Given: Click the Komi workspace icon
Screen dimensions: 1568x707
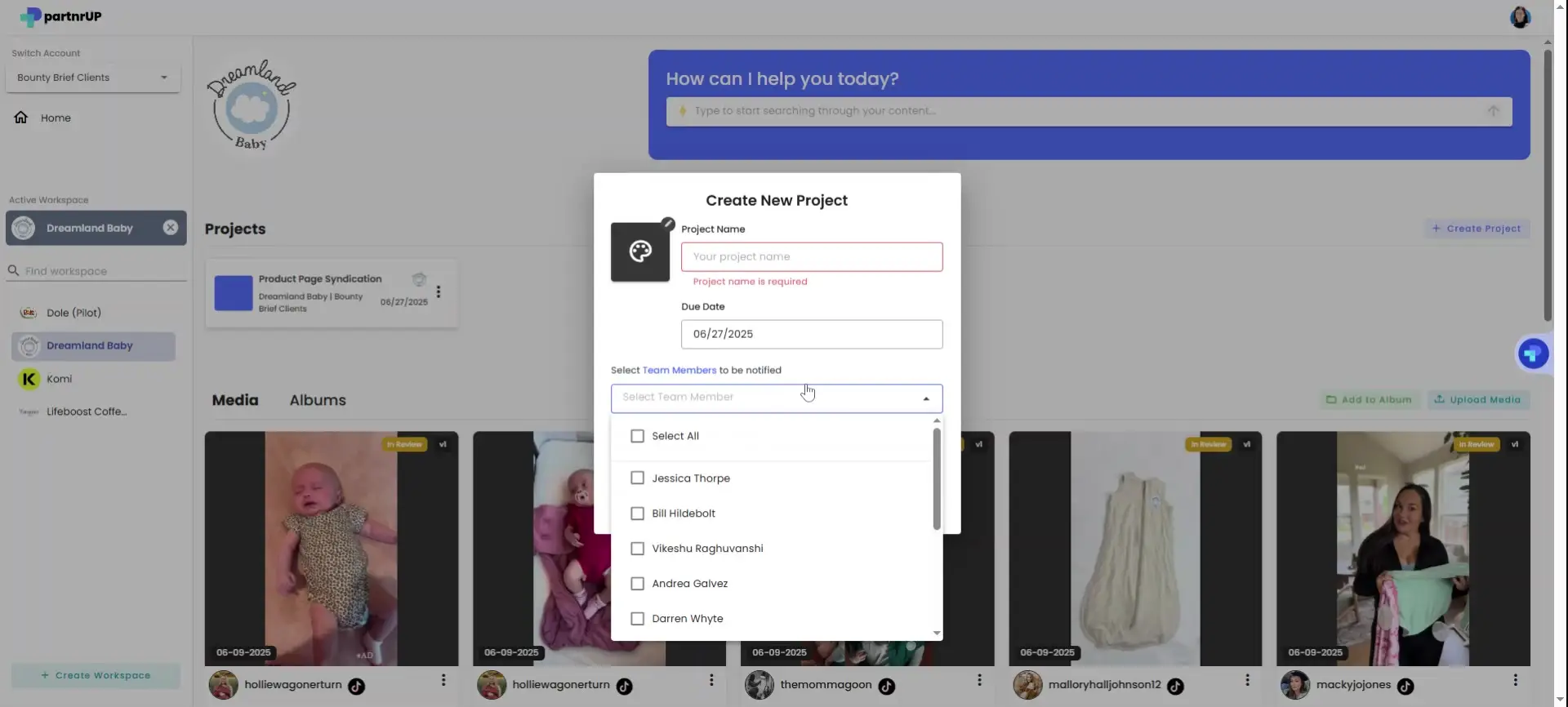Looking at the screenshot, I should tap(29, 379).
